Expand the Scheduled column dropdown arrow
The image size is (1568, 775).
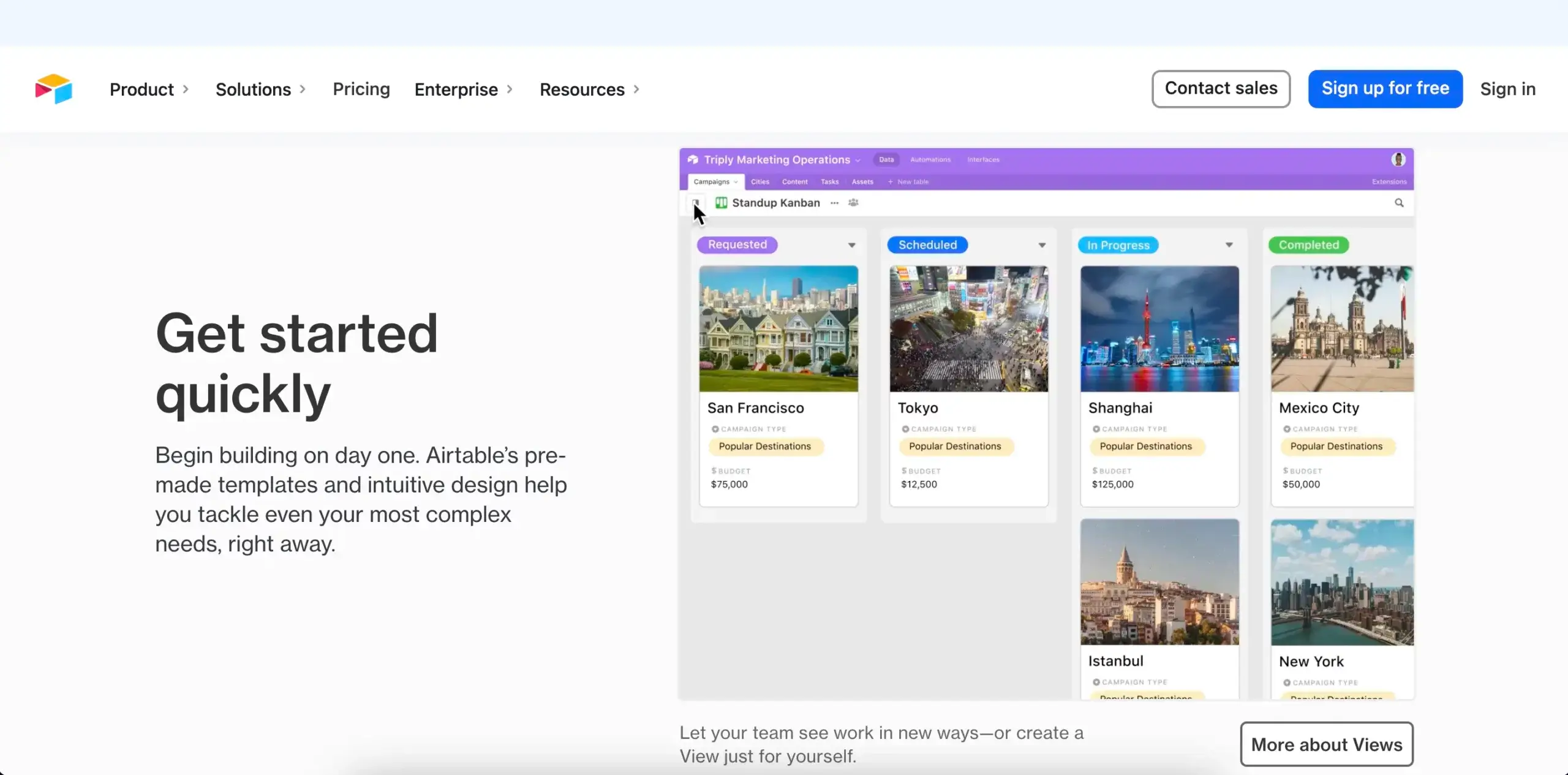coord(1042,244)
